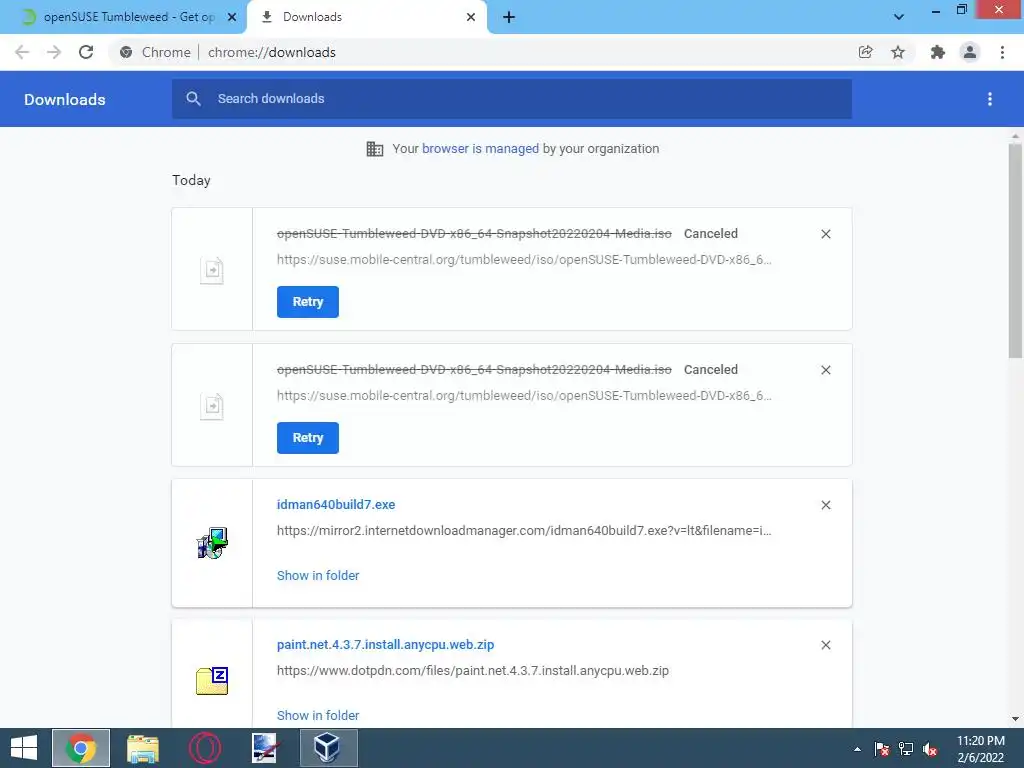
Task: Open the Windows Start menu
Action: [x=24, y=748]
